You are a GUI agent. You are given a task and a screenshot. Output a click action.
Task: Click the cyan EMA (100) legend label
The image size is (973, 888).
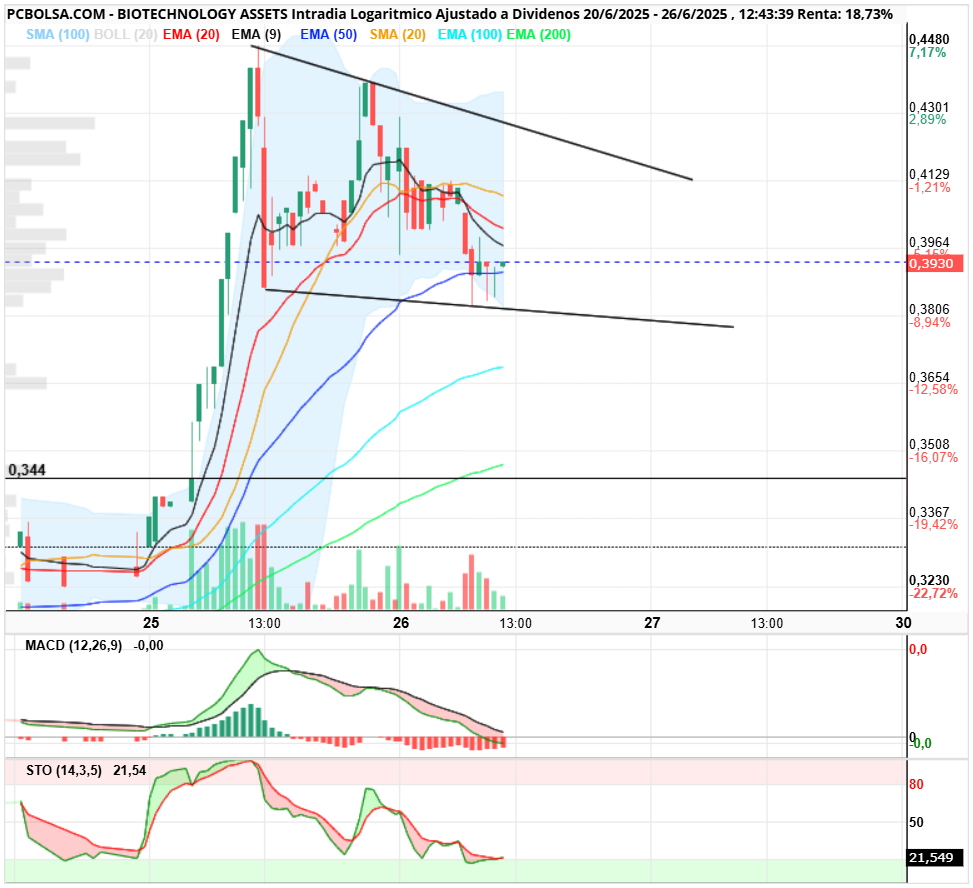[x=470, y=35]
